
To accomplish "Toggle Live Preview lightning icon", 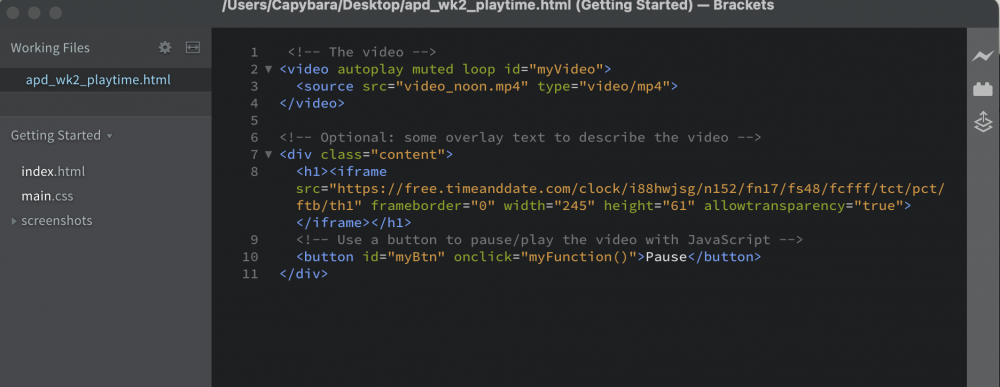I will (x=983, y=57).
